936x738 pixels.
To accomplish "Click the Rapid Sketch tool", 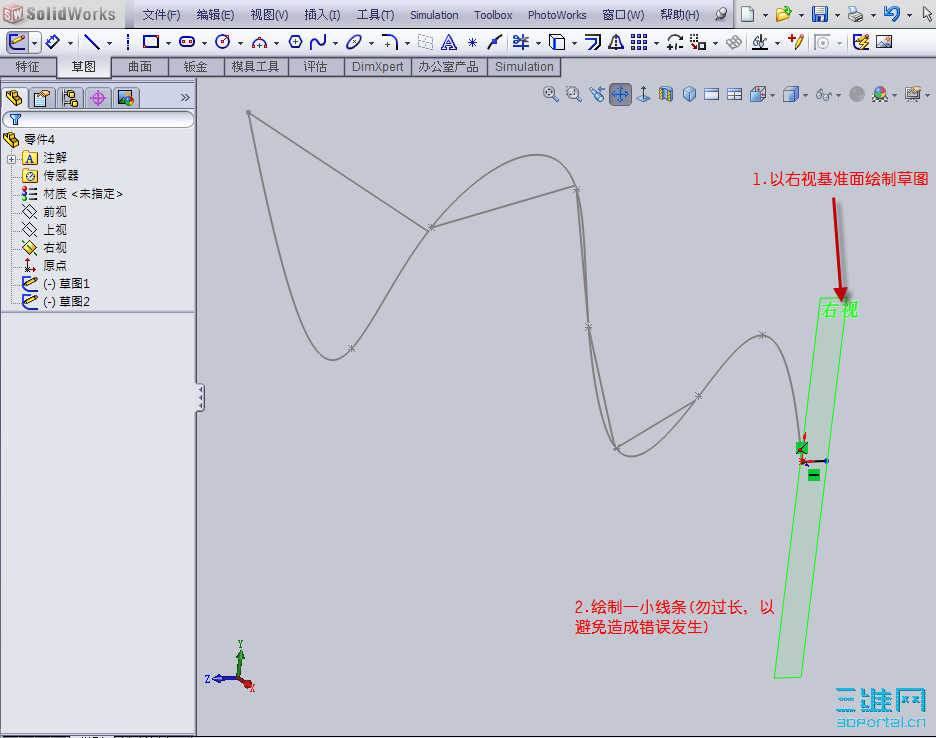I will [860, 42].
